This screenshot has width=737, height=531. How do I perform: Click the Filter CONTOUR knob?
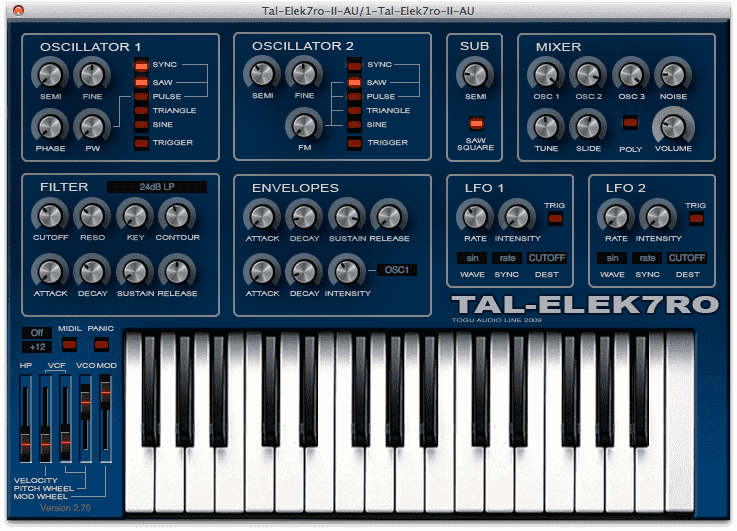pos(177,216)
